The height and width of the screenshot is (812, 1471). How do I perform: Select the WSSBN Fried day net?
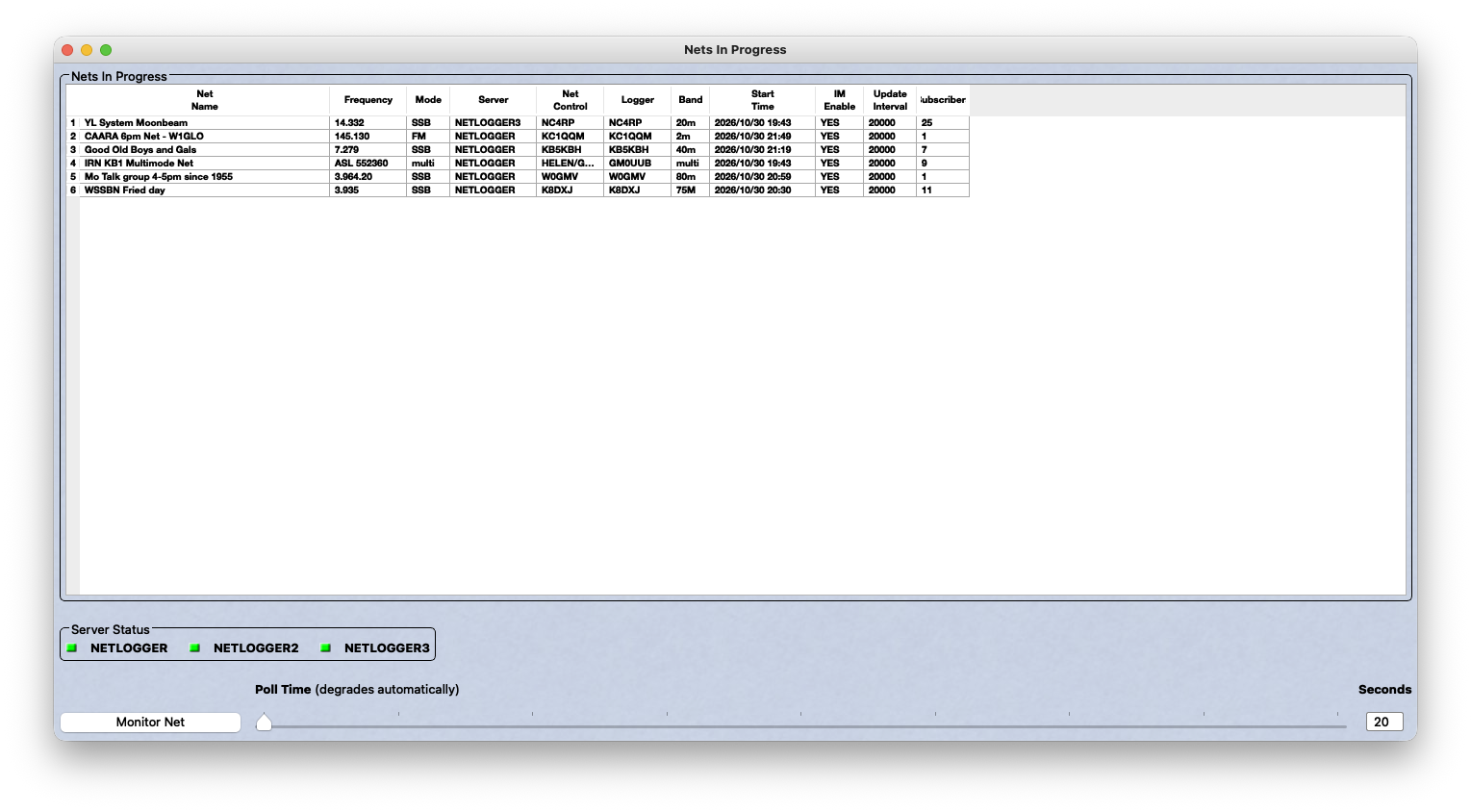[x=518, y=190]
